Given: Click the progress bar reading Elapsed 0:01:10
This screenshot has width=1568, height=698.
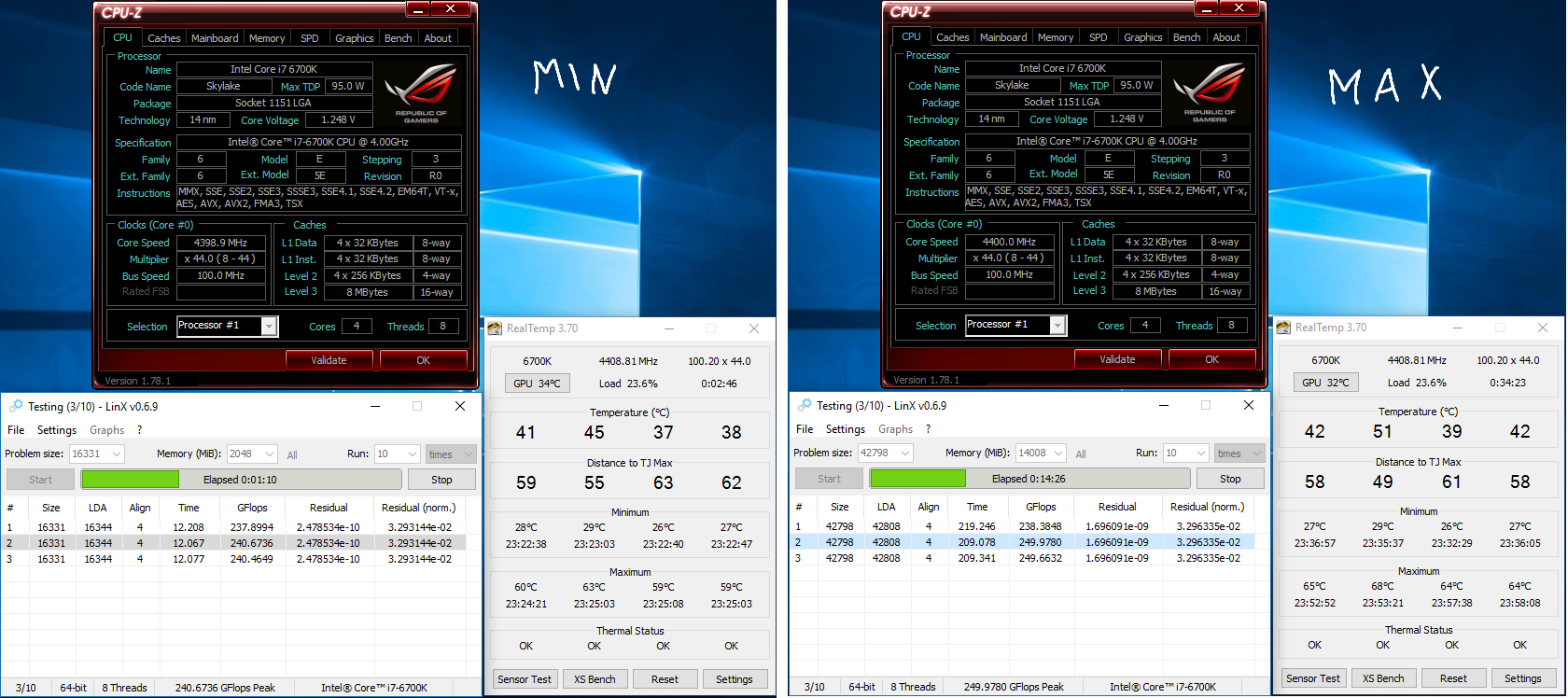Looking at the screenshot, I should (x=242, y=480).
